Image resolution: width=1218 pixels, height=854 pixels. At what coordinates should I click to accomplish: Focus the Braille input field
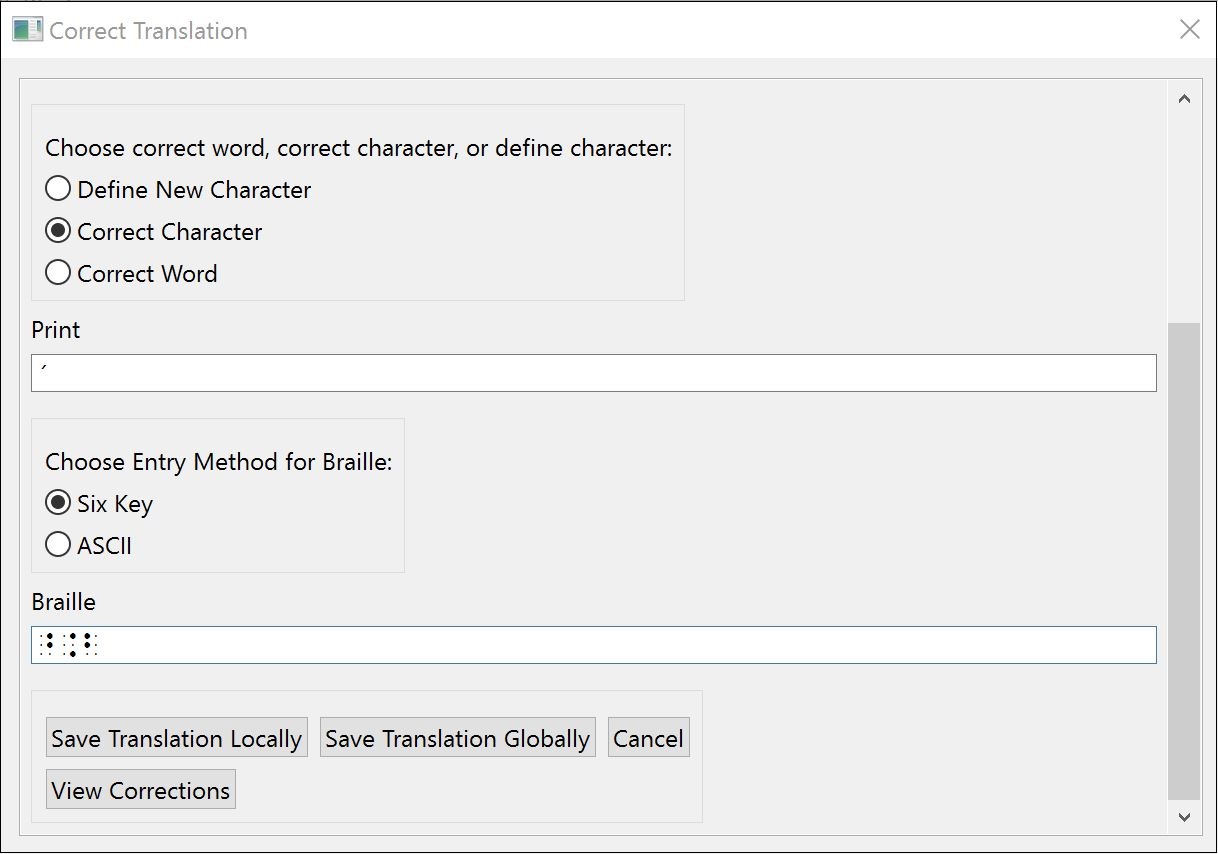[x=594, y=645]
